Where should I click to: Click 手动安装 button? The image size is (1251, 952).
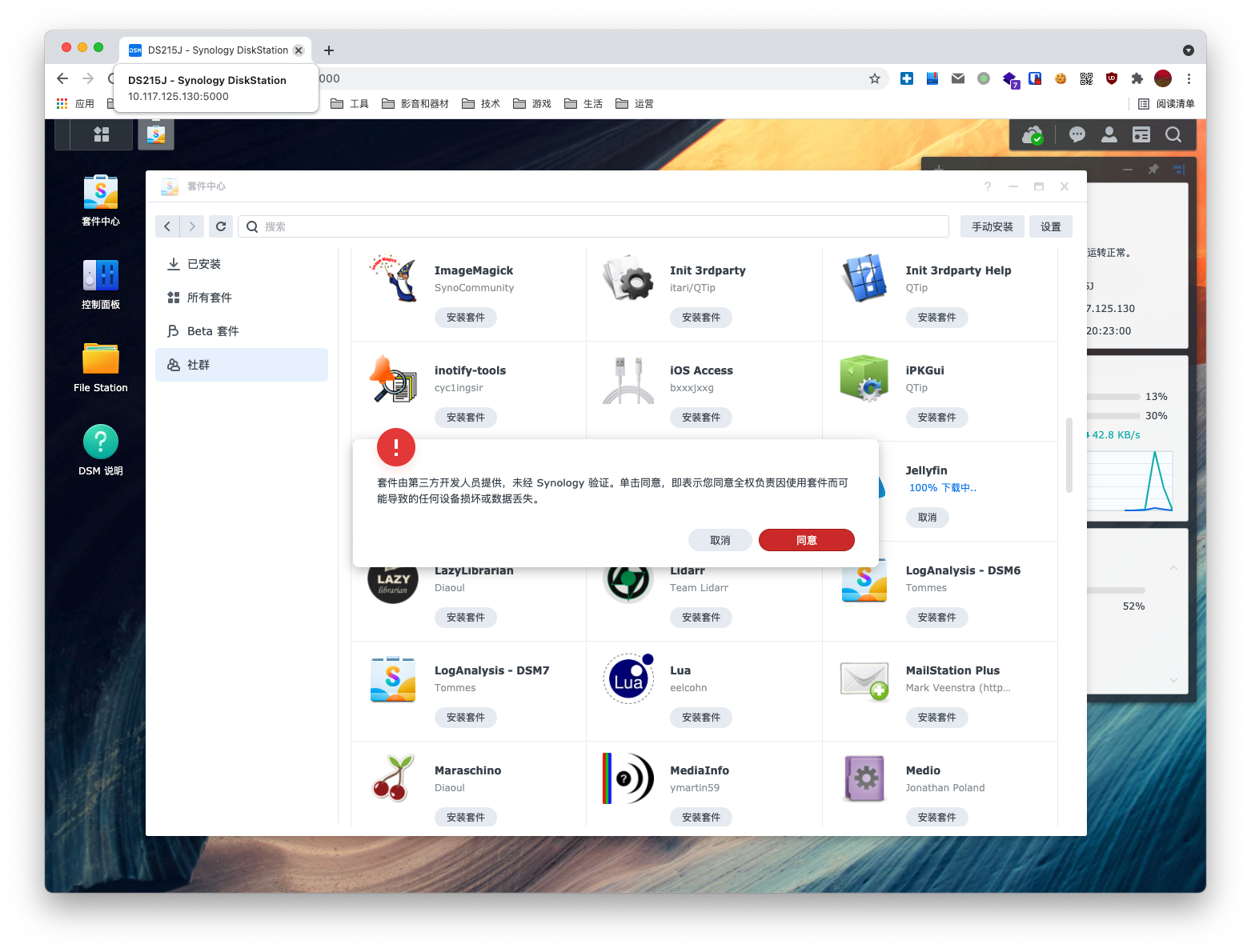992,226
